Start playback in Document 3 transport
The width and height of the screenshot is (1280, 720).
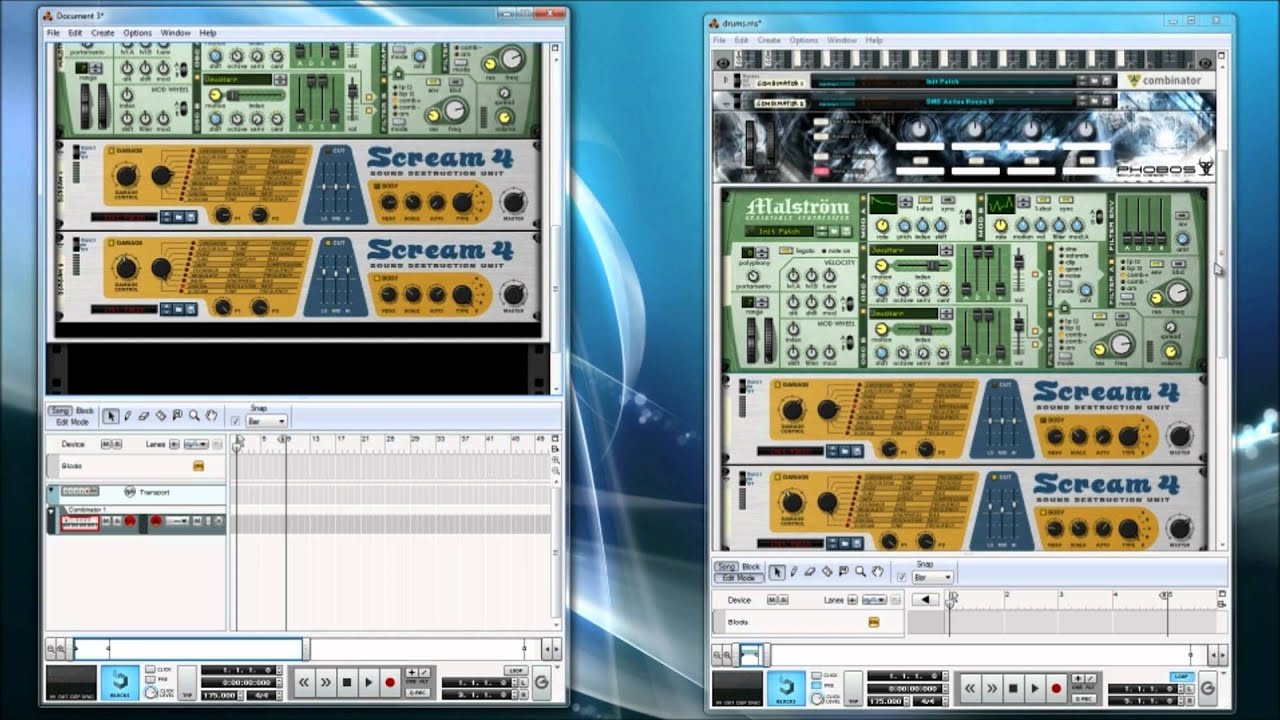[369, 682]
